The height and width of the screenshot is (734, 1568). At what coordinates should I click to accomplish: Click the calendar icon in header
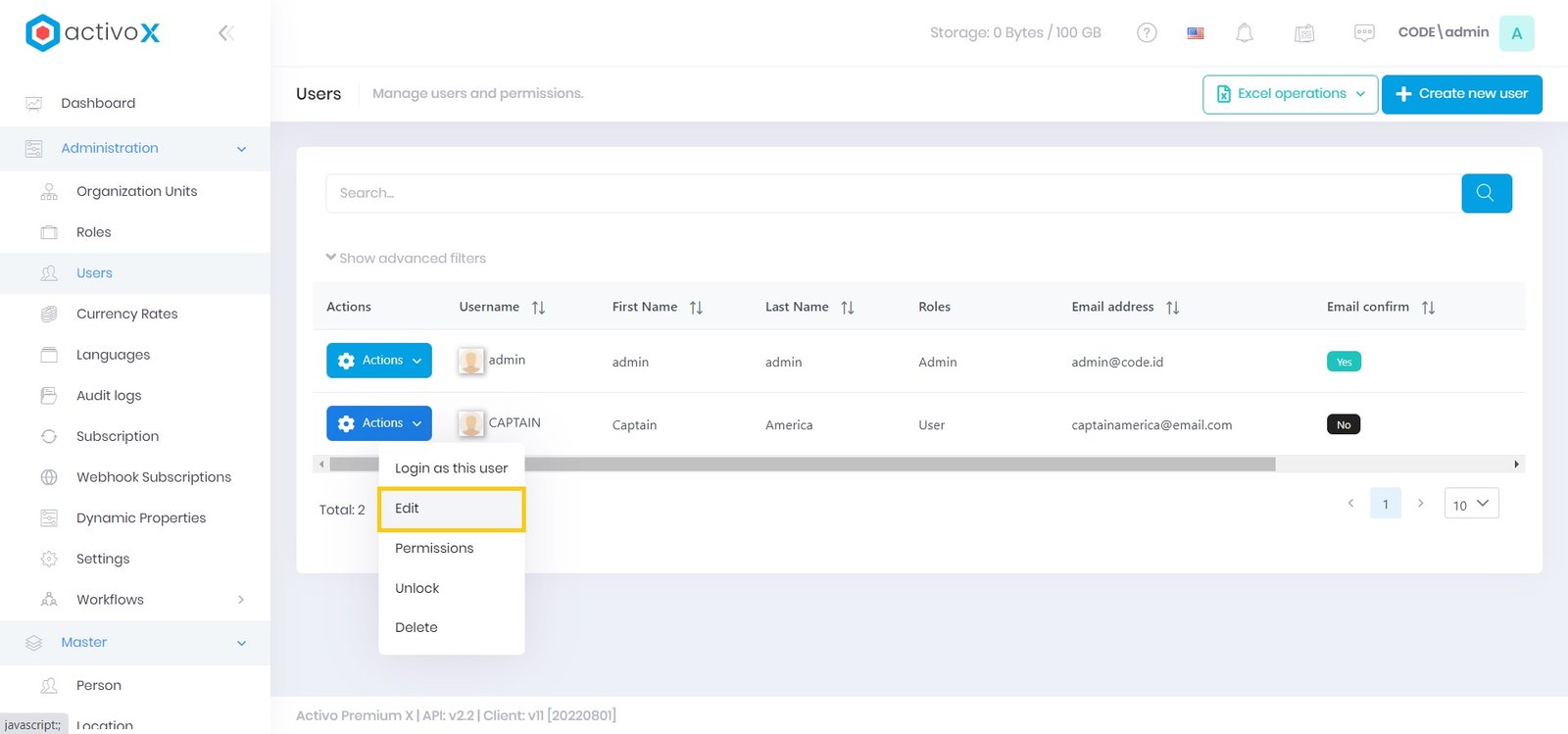[1303, 33]
